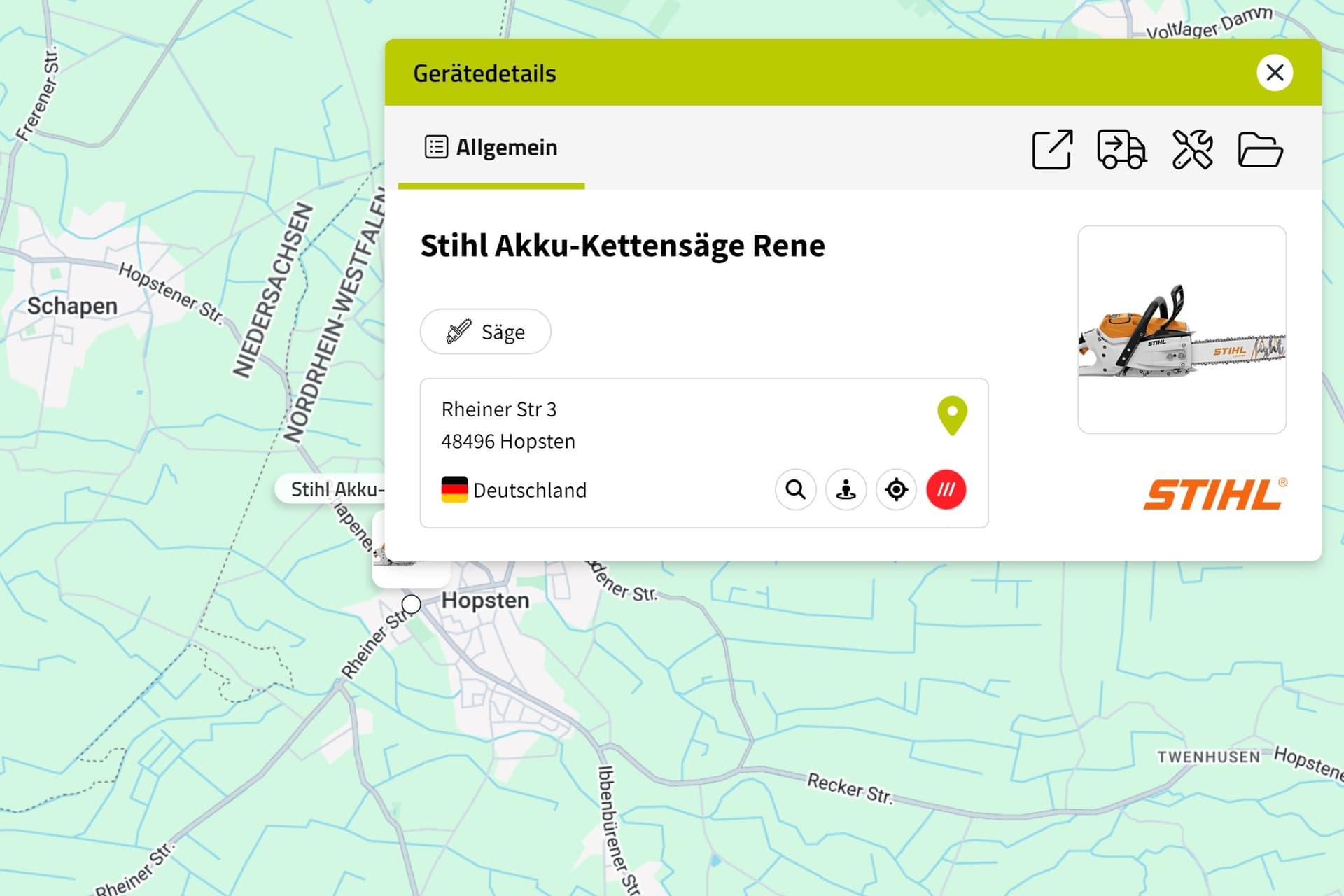The width and height of the screenshot is (1344, 896).
Task: Click the green location pin icon
Action: 952,416
